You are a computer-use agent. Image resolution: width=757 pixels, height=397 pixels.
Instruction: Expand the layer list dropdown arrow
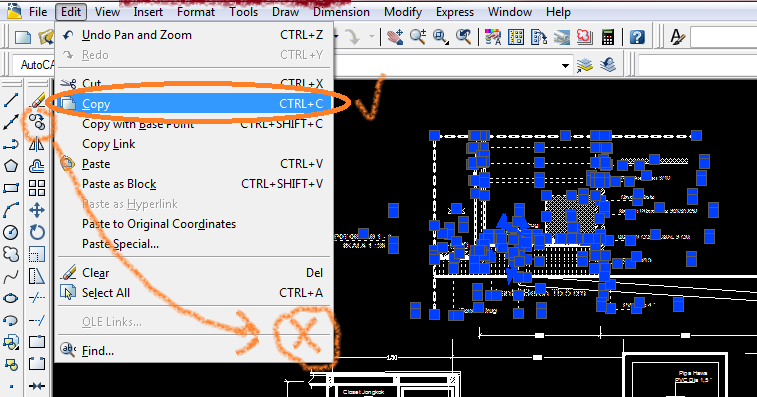[x=565, y=65]
